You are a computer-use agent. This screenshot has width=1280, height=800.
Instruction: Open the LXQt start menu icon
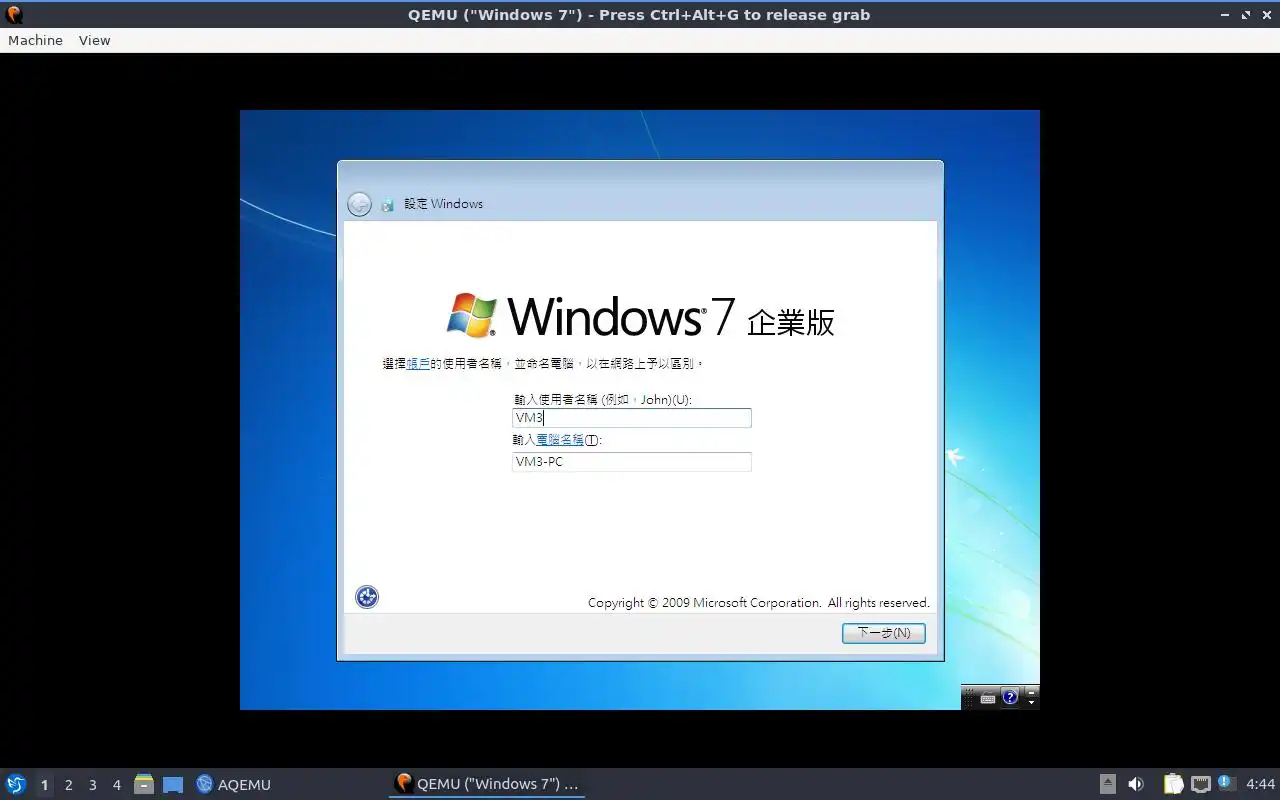tap(16, 784)
